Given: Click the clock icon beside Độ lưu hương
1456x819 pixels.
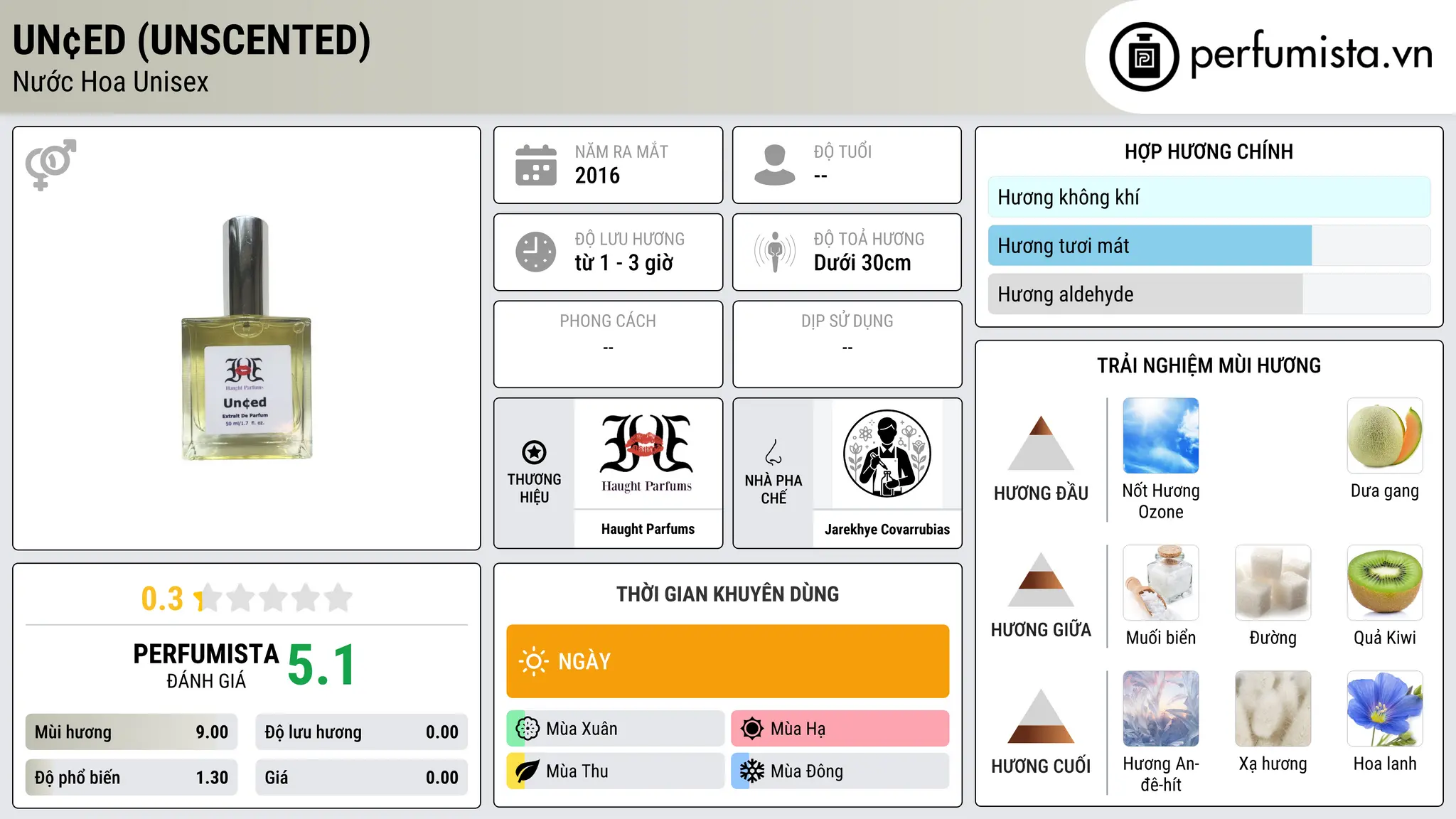Looking at the screenshot, I should point(536,252).
